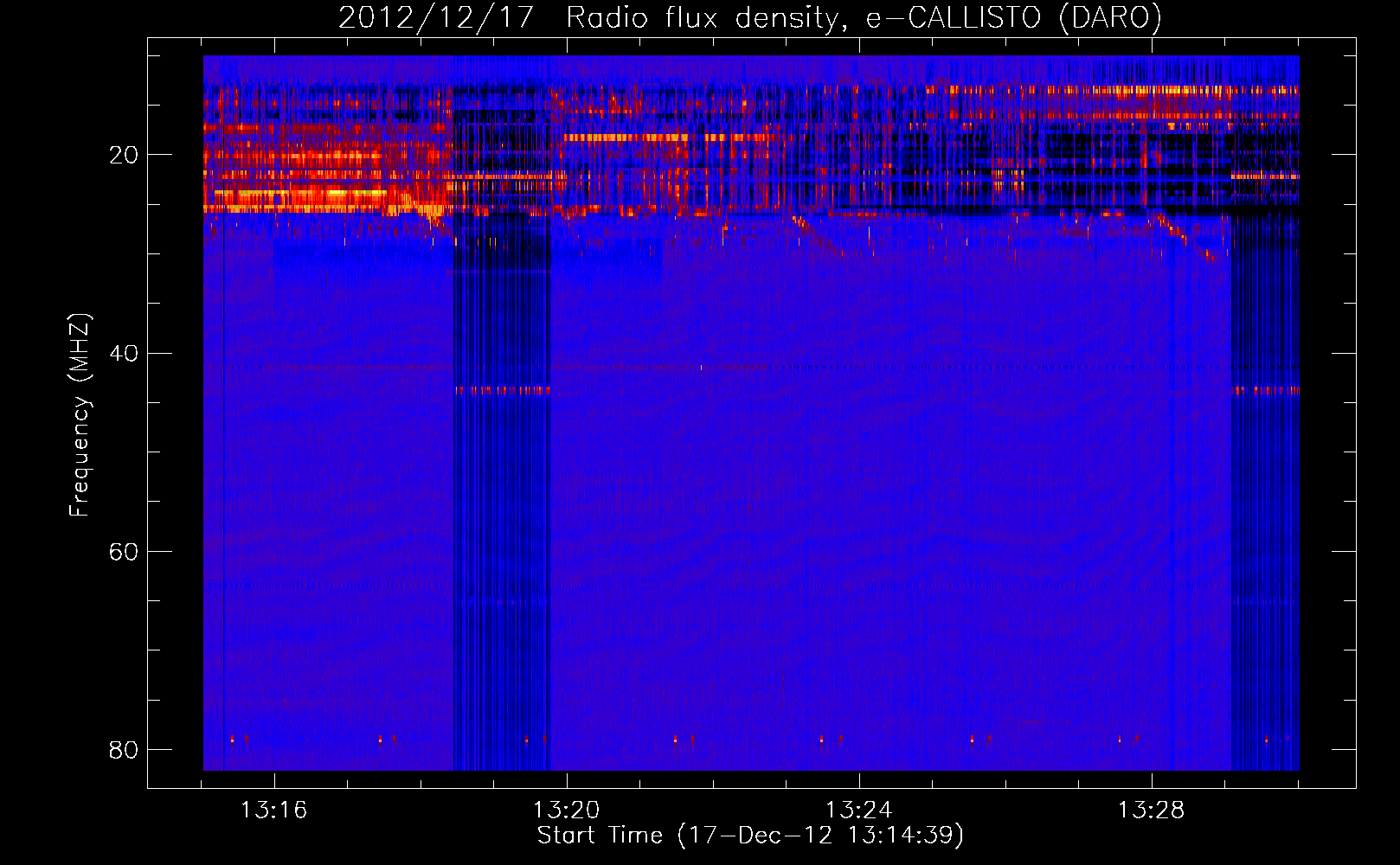The image size is (1400, 865).
Task: Click the '13:24' time tick label
Action: (x=858, y=811)
